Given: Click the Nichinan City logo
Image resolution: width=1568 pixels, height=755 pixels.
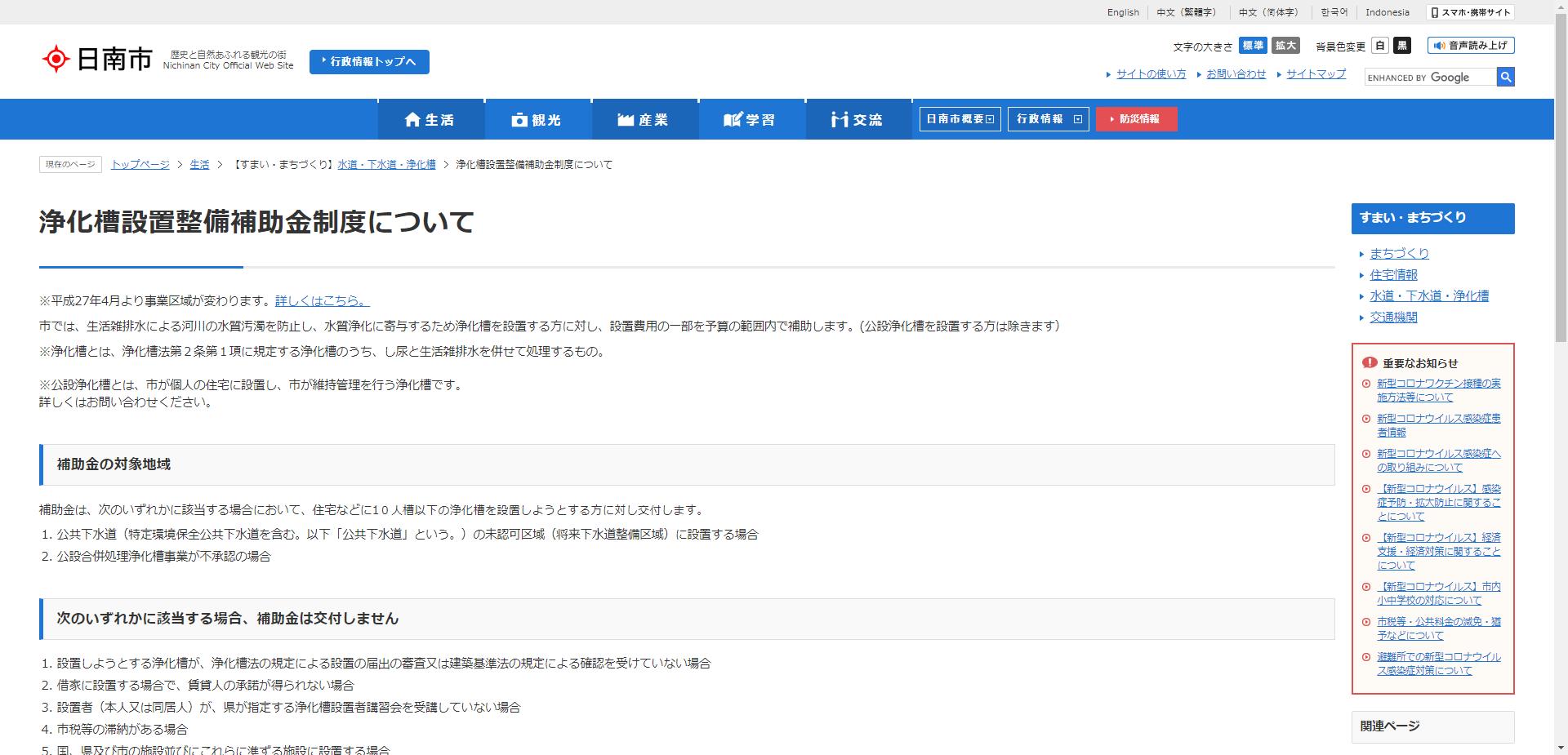Looking at the screenshot, I should (x=96, y=59).
